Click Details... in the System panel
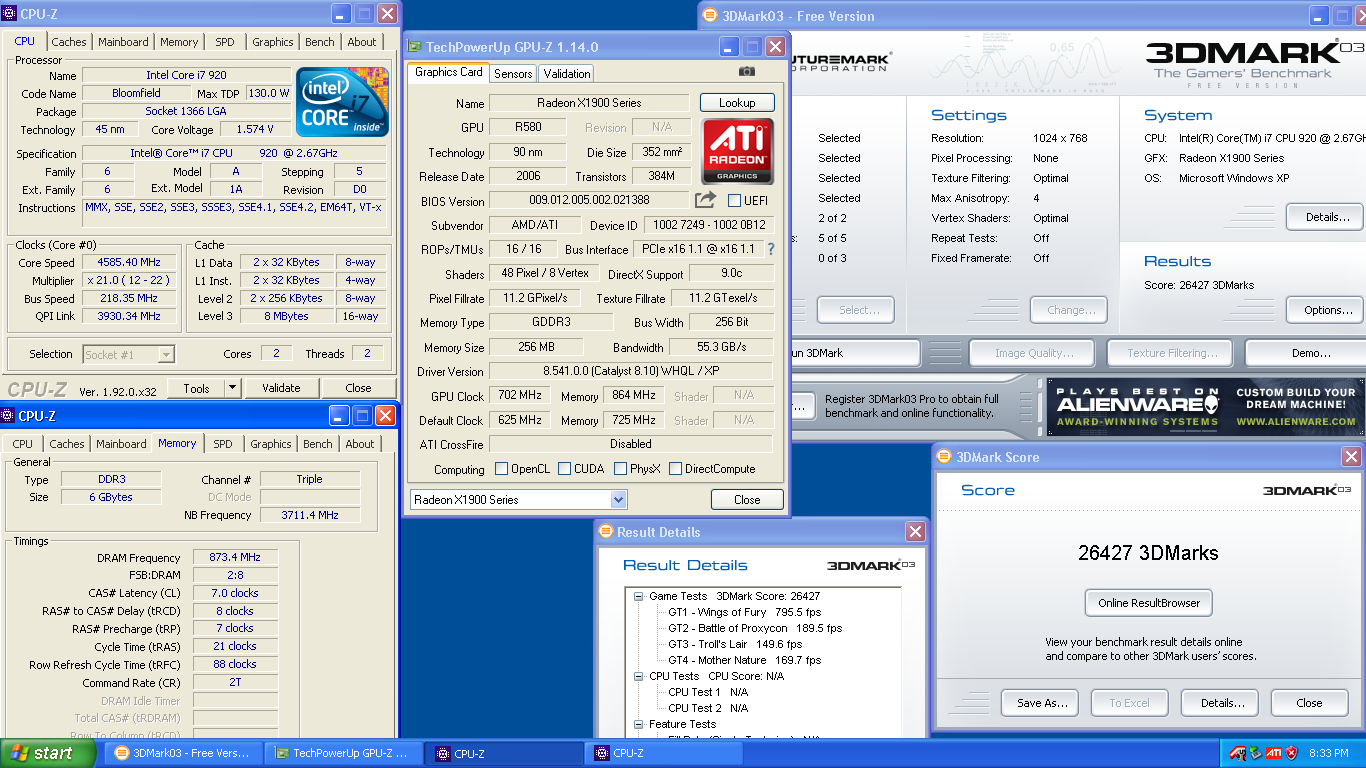 (1327, 216)
